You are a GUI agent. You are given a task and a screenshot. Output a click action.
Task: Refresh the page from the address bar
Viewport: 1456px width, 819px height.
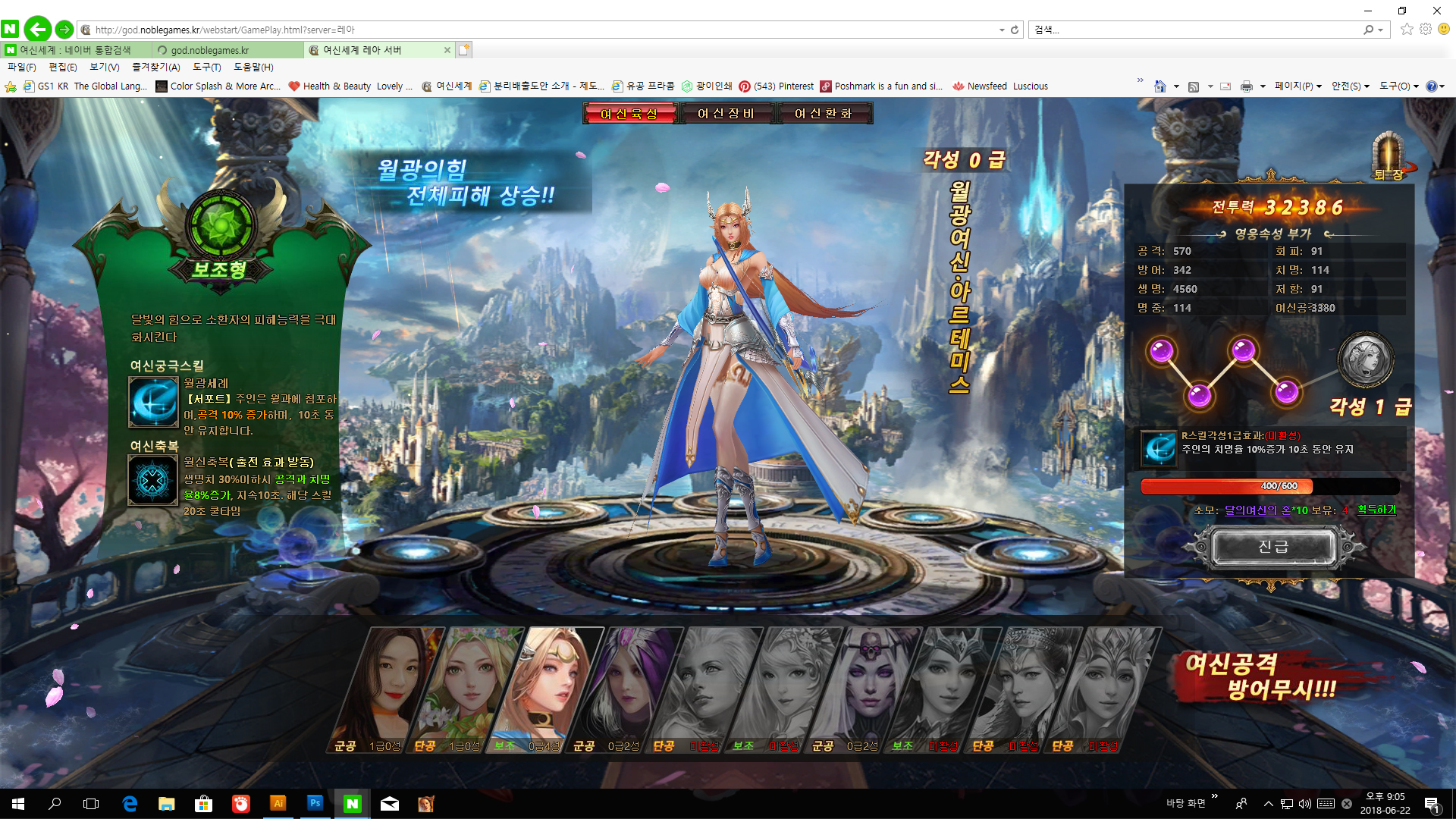click(1015, 30)
